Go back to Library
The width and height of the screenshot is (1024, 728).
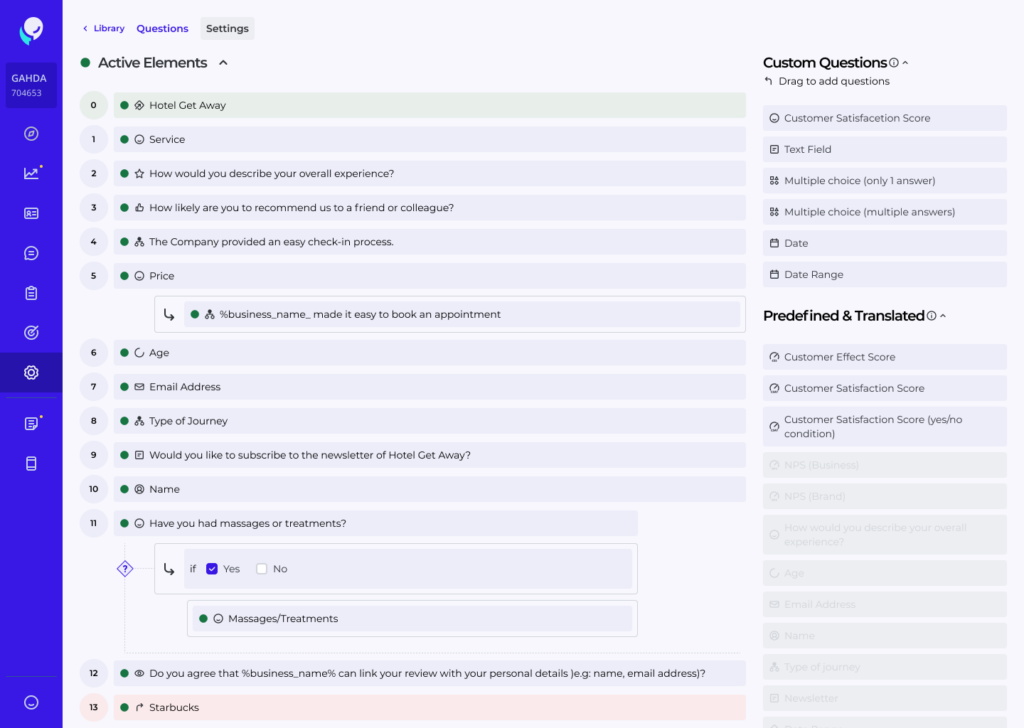tap(104, 29)
